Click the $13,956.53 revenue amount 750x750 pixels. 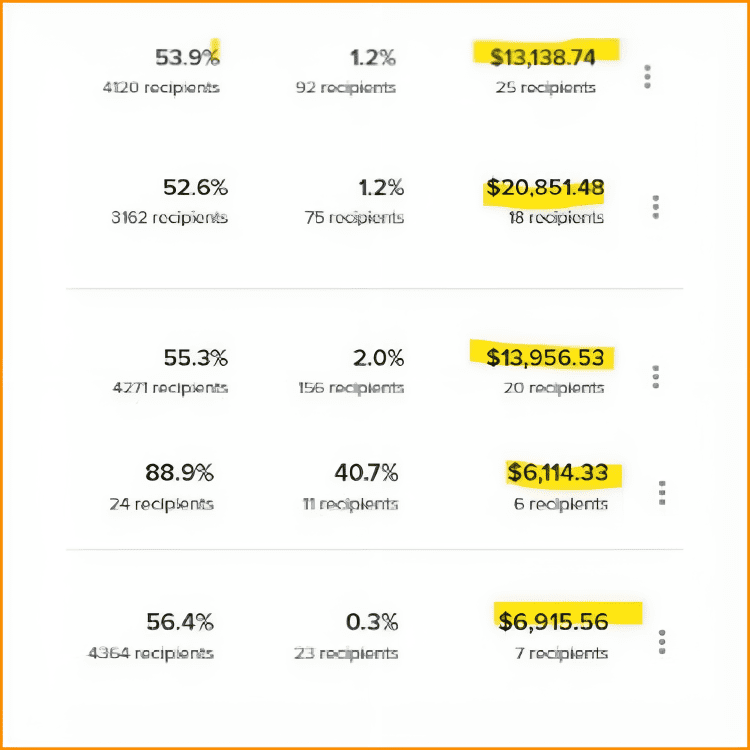click(545, 357)
